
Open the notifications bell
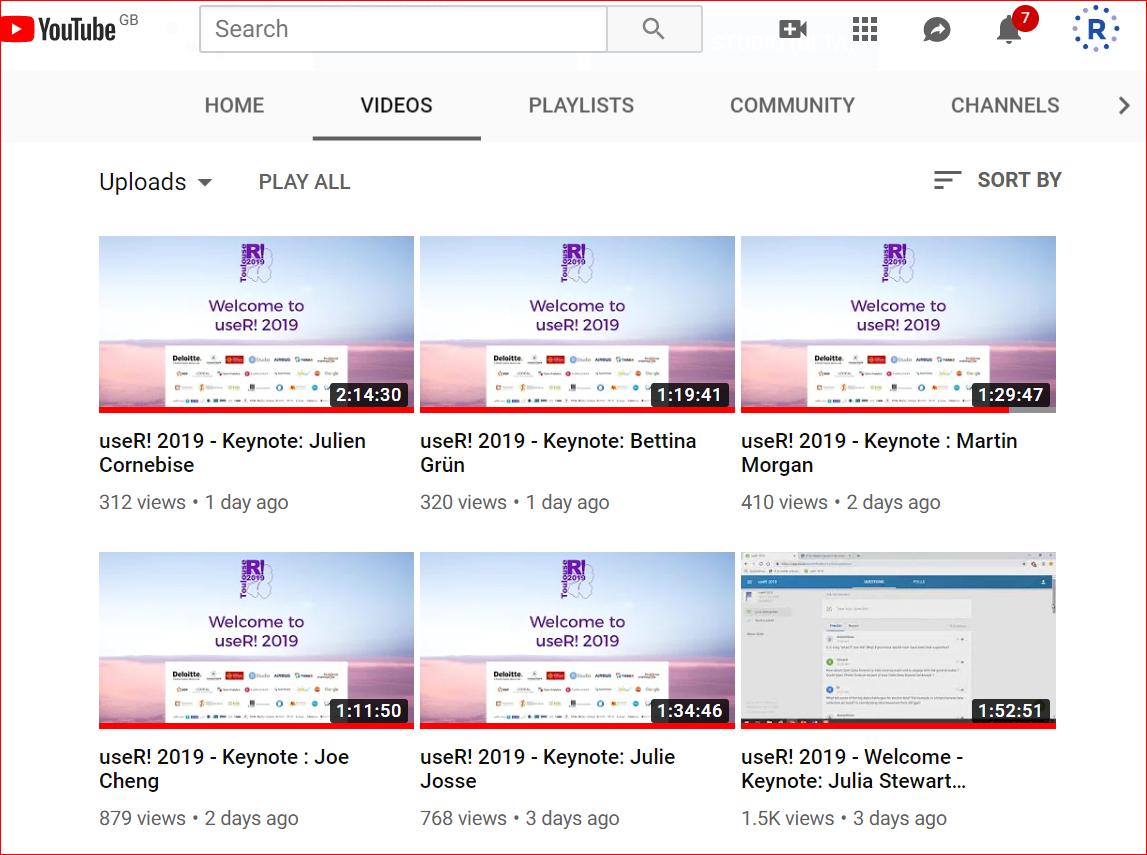click(1009, 30)
